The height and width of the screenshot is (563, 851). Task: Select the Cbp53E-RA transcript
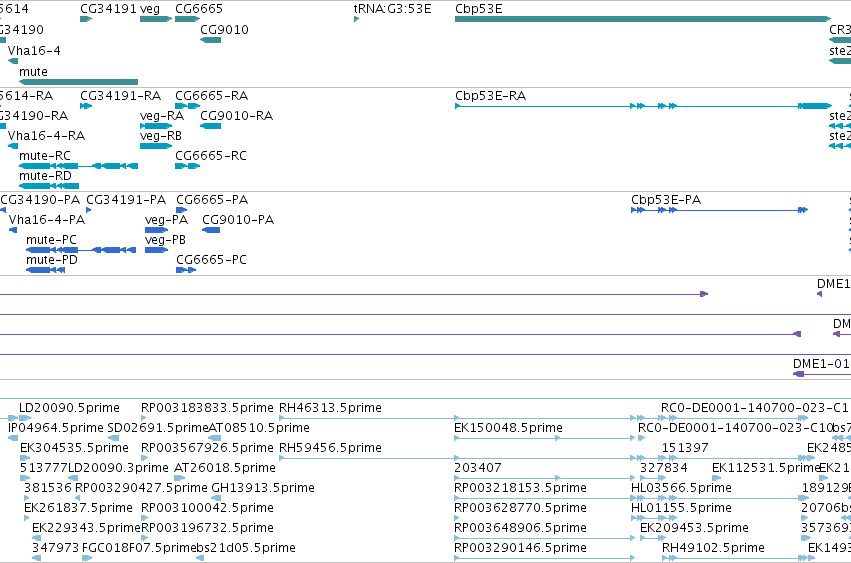[643, 106]
